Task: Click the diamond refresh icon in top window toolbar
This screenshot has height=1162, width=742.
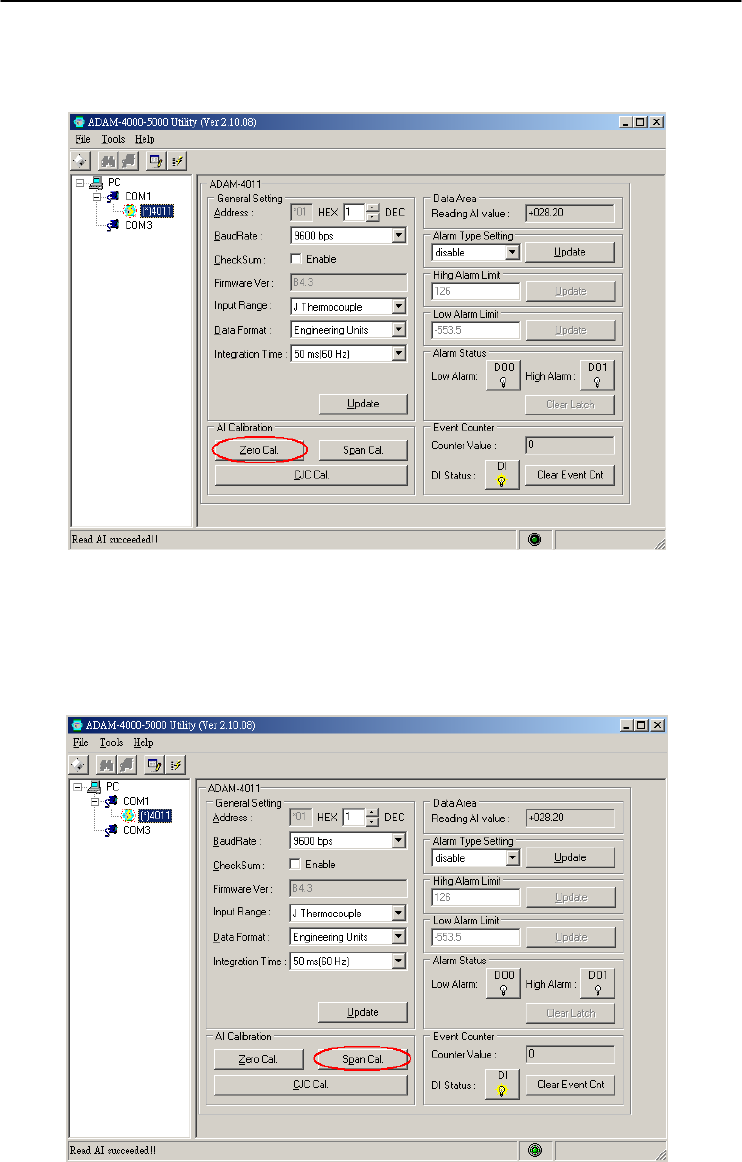Action: click(x=80, y=161)
